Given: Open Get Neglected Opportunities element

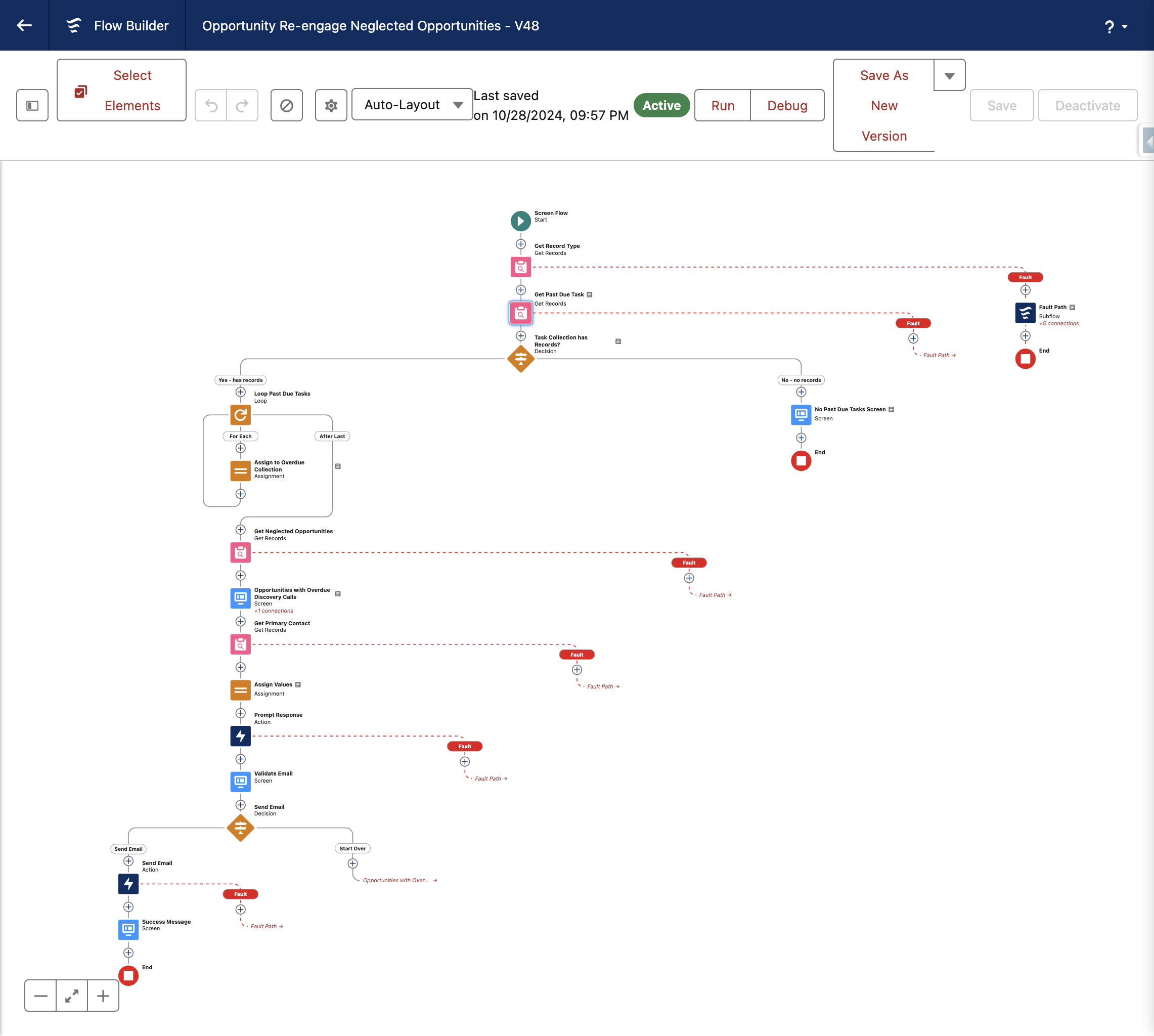Looking at the screenshot, I should point(241,552).
